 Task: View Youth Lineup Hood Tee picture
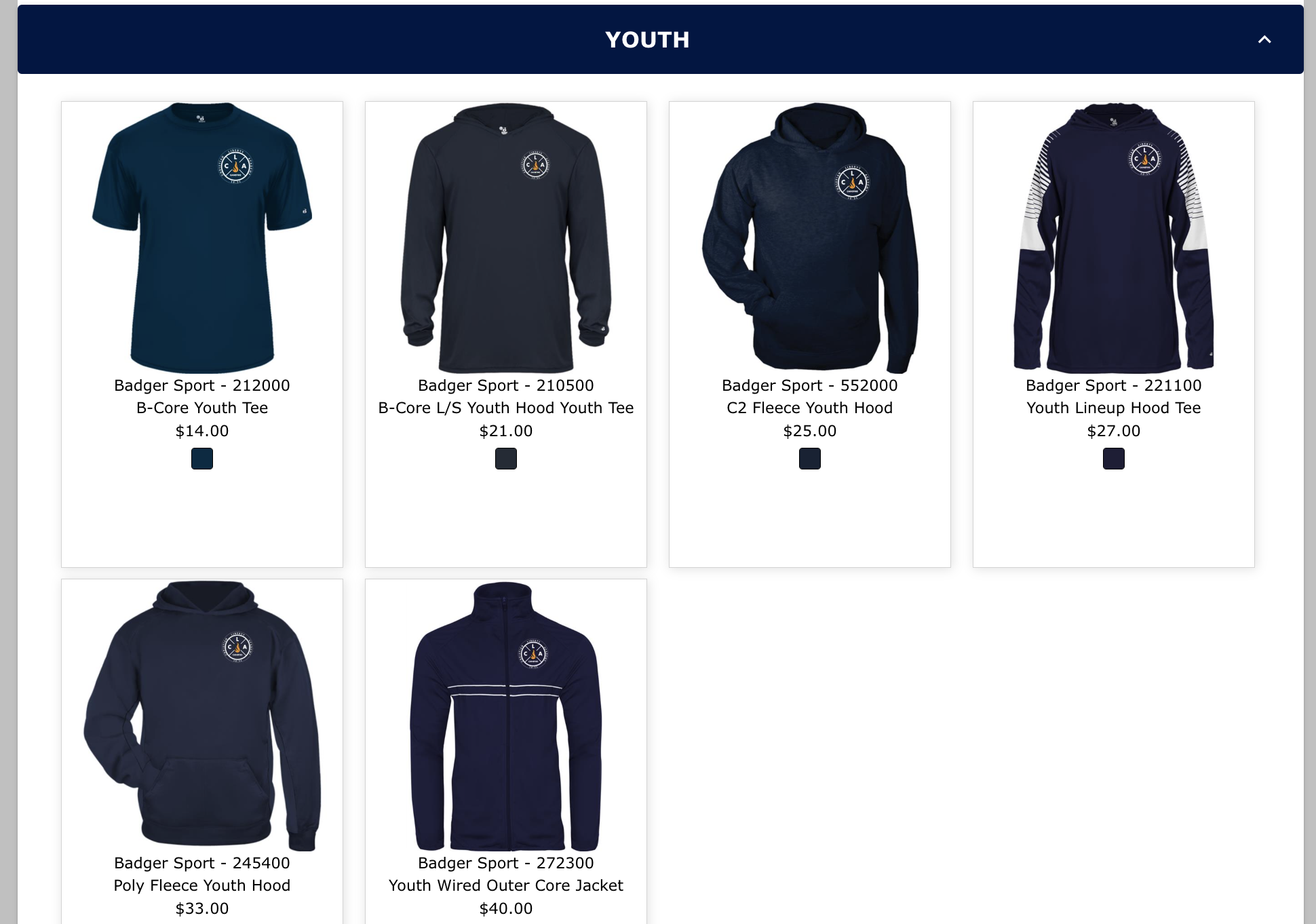pos(1114,237)
